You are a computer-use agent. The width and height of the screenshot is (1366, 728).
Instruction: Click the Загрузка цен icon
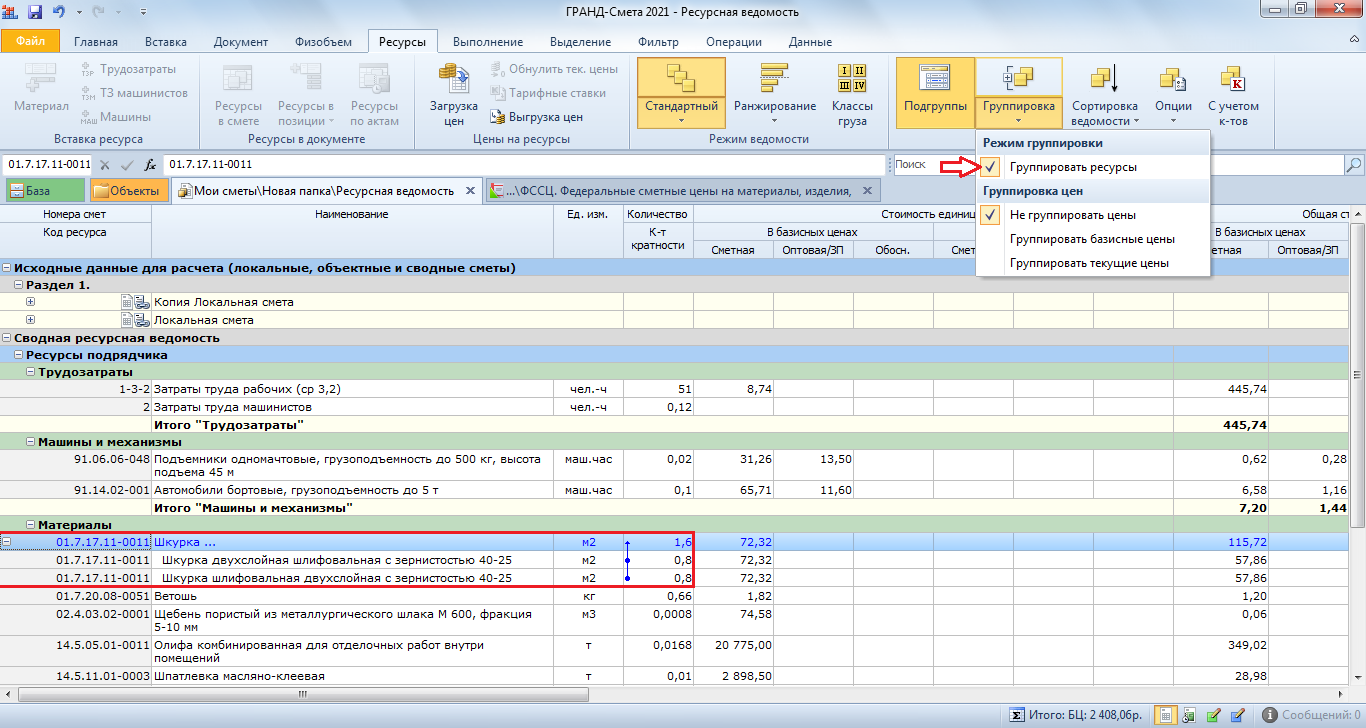click(453, 78)
